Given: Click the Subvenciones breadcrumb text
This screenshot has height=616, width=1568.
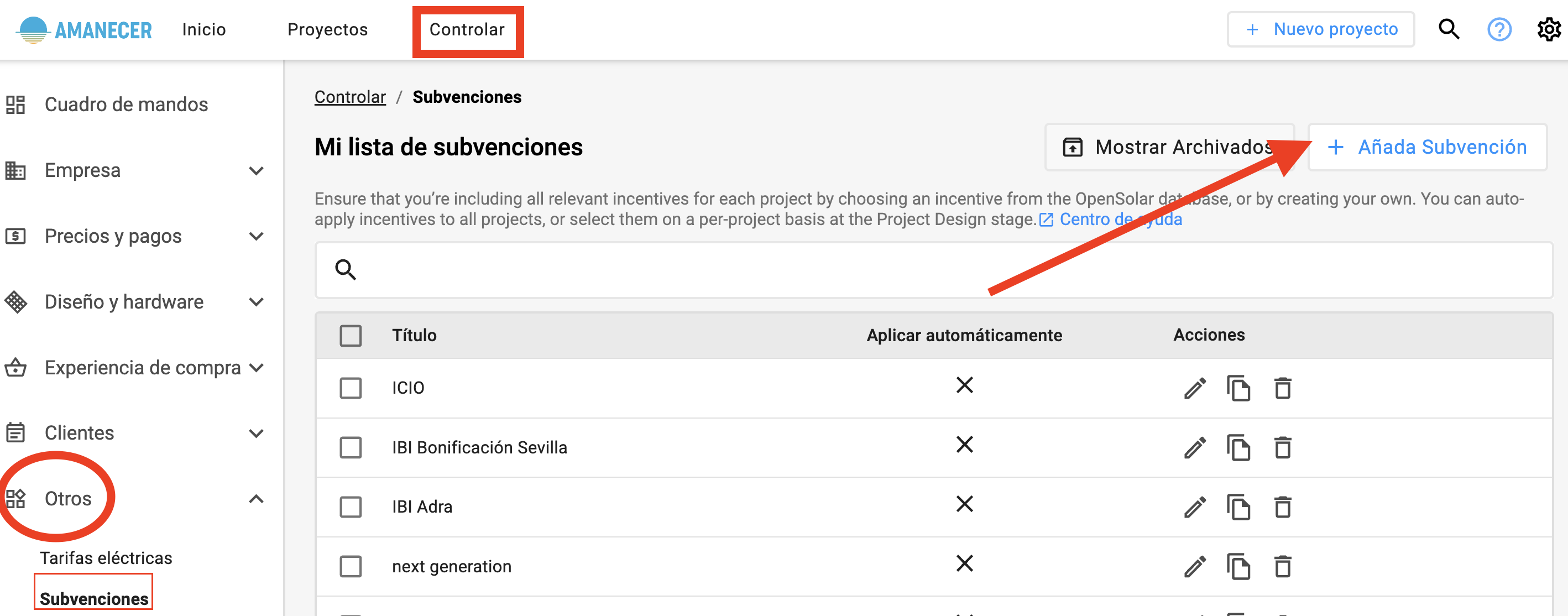Looking at the screenshot, I should click(x=467, y=97).
